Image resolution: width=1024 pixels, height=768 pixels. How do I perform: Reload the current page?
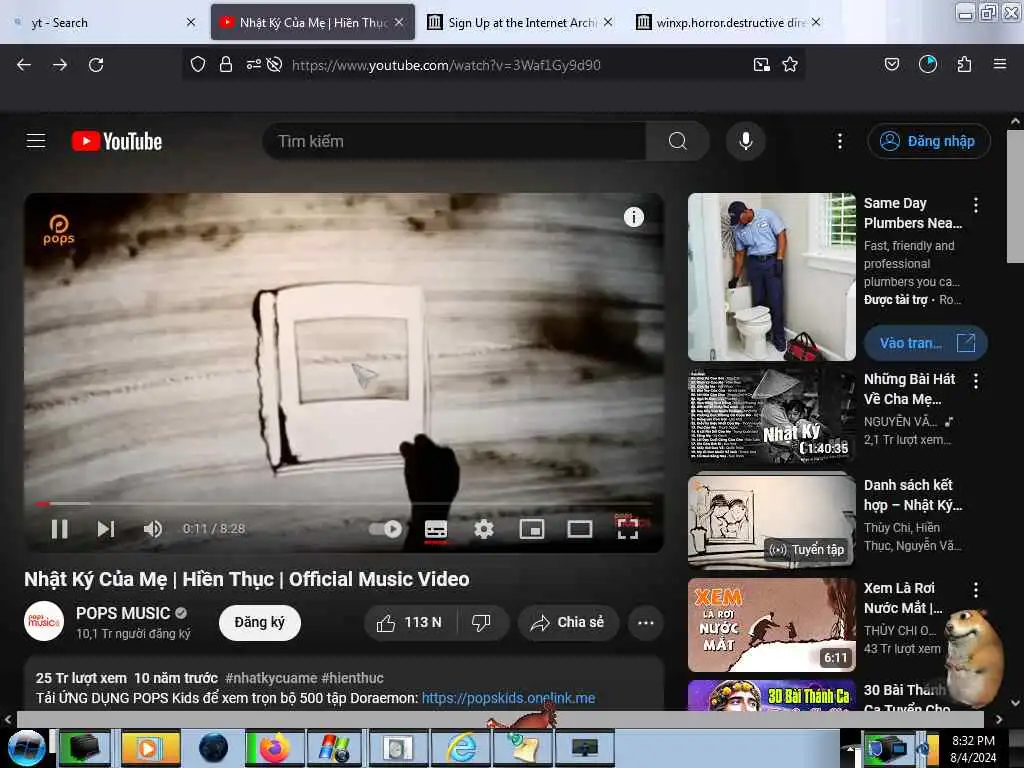96,65
